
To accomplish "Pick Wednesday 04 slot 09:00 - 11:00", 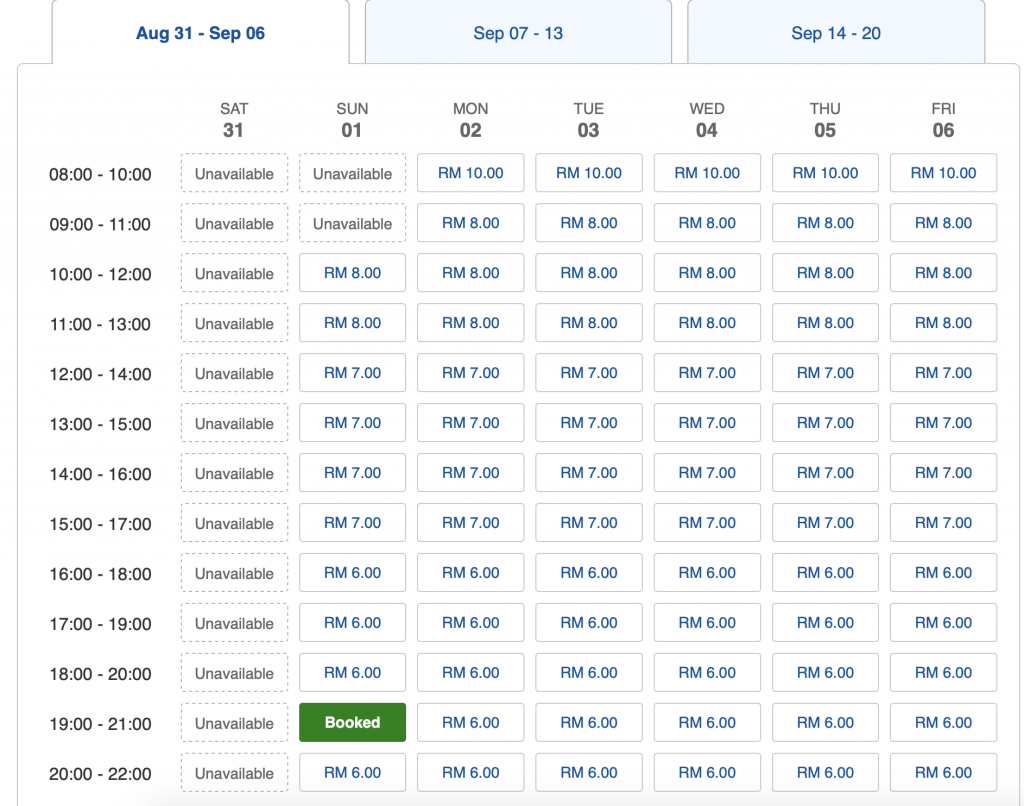I will tap(707, 223).
